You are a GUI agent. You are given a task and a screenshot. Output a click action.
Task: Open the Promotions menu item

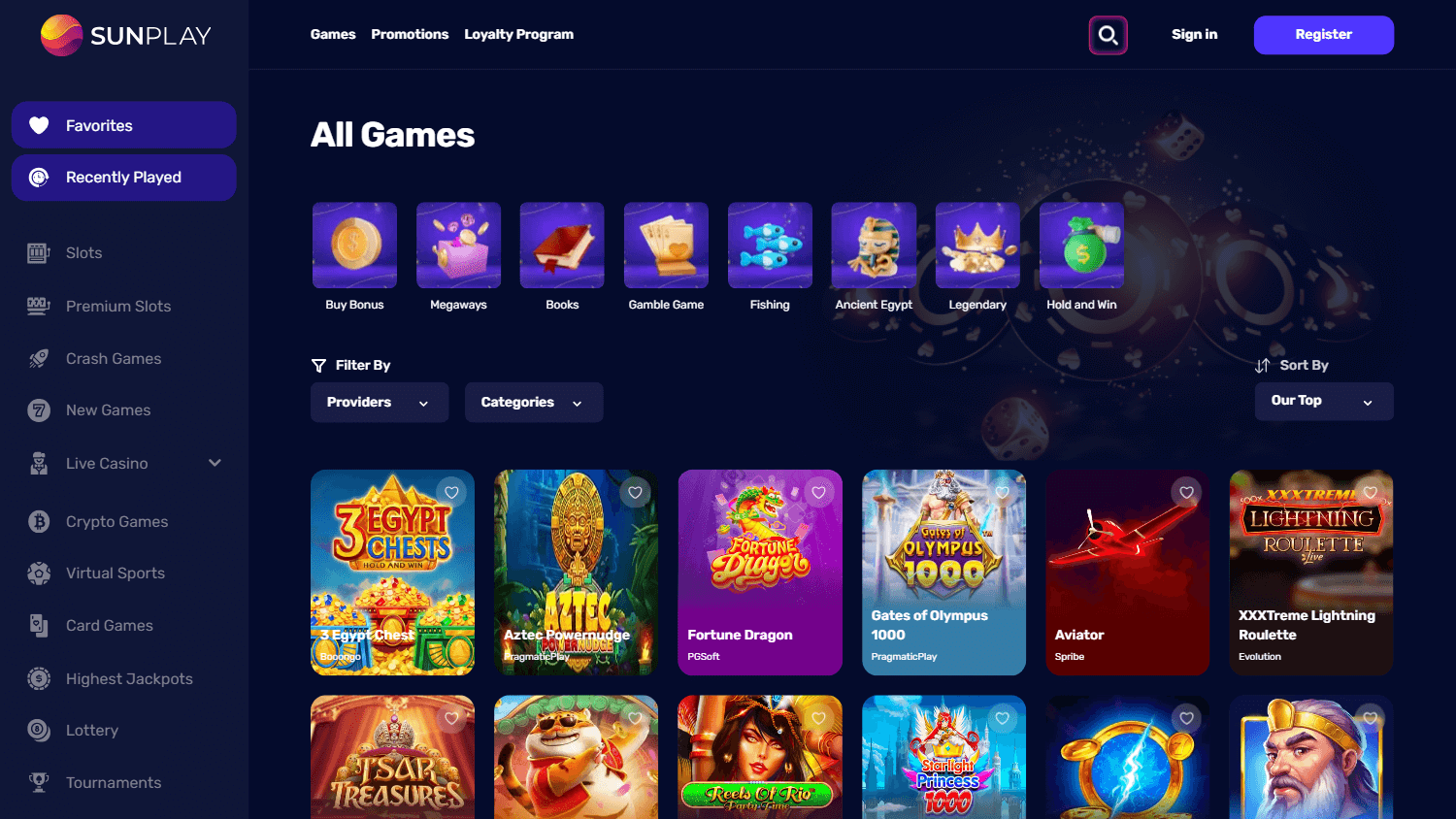pos(410,34)
